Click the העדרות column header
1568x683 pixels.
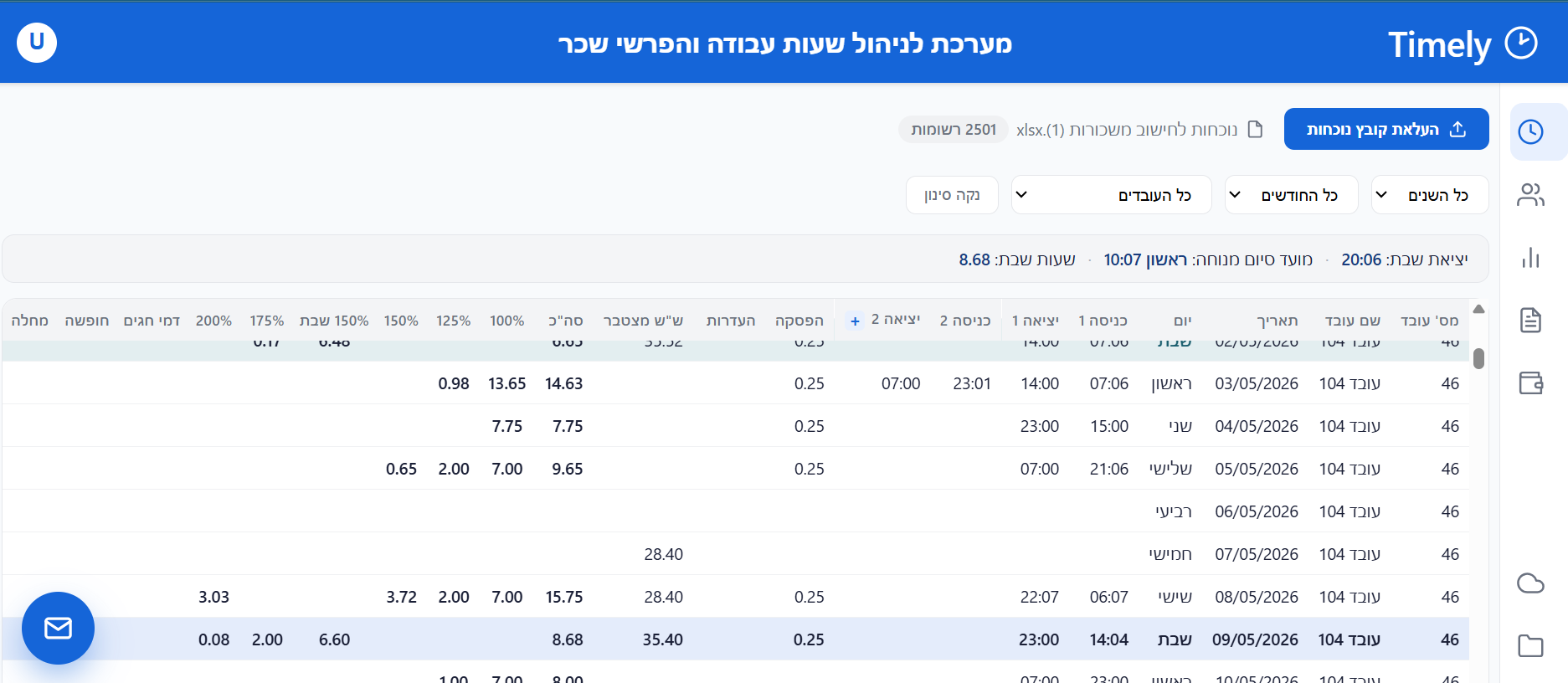tap(731, 321)
